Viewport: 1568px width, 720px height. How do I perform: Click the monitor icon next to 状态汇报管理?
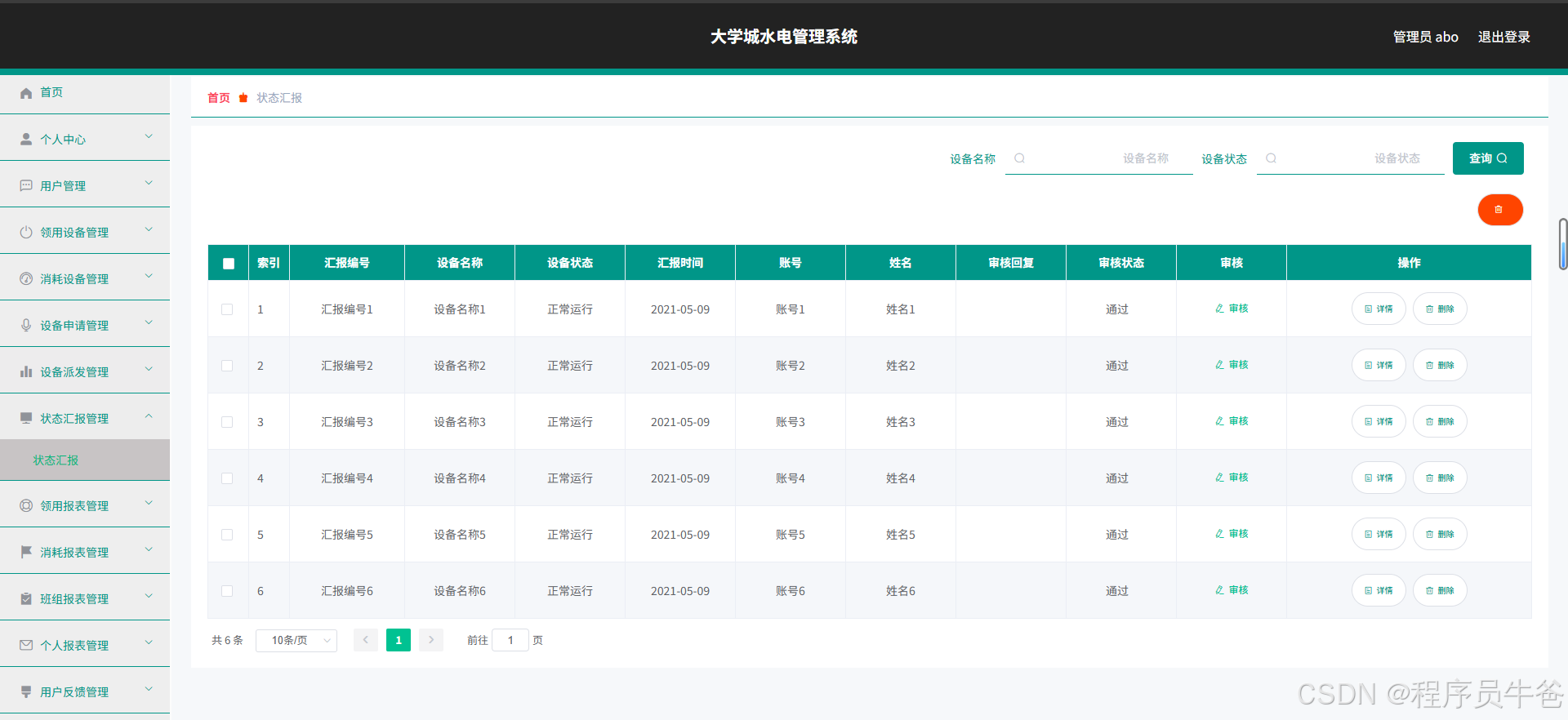(x=26, y=419)
